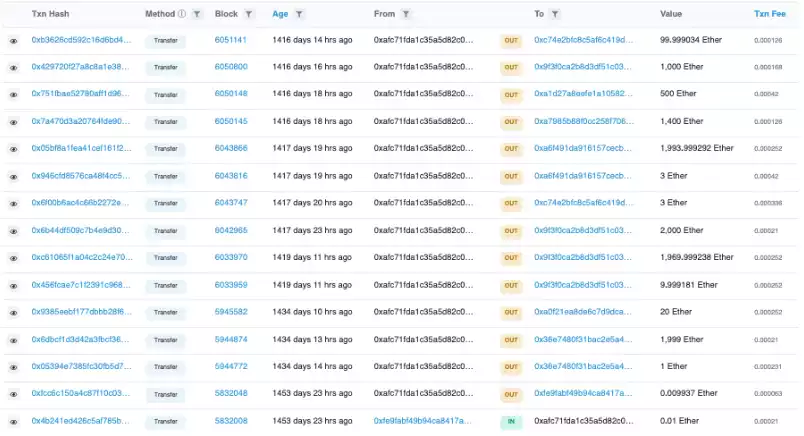This screenshot has height=436, width=804.
Task: Open the To column filter
Action: (555, 14)
